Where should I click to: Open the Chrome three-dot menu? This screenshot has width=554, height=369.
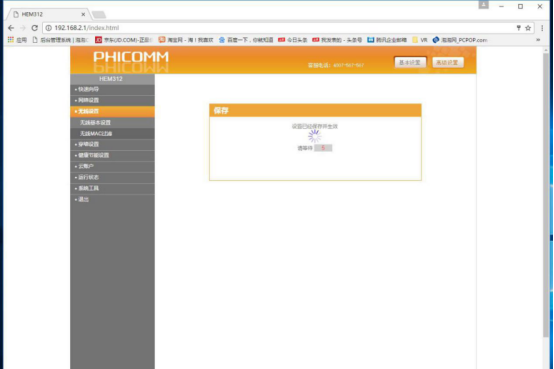coord(542,28)
